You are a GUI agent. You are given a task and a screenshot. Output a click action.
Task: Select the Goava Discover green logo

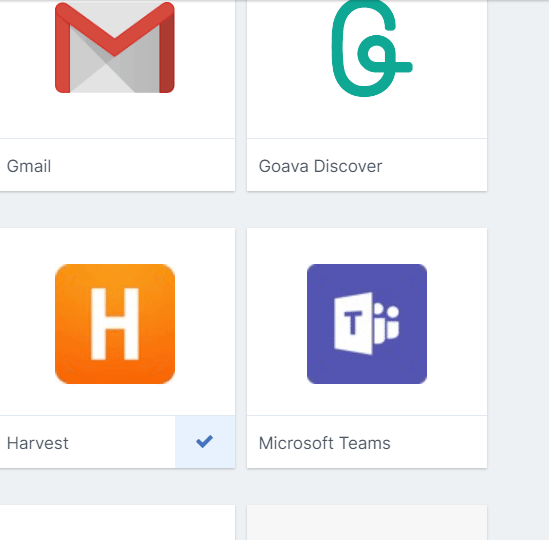(372, 48)
